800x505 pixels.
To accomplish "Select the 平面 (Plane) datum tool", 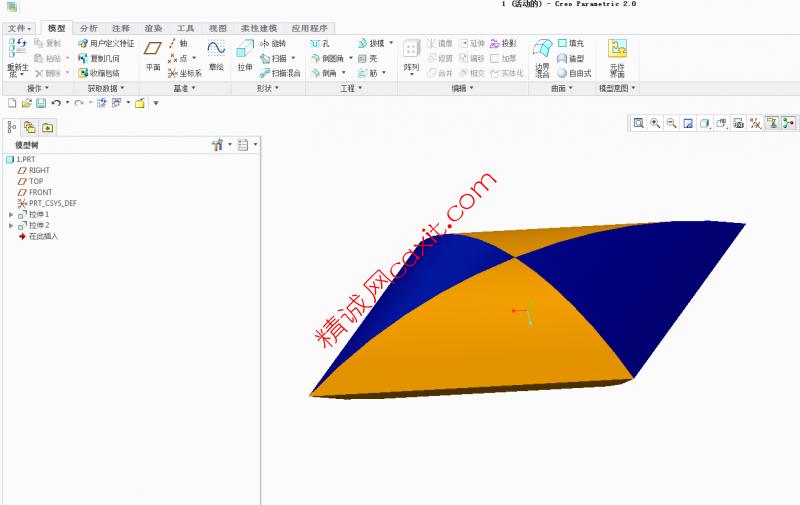I will tap(153, 56).
